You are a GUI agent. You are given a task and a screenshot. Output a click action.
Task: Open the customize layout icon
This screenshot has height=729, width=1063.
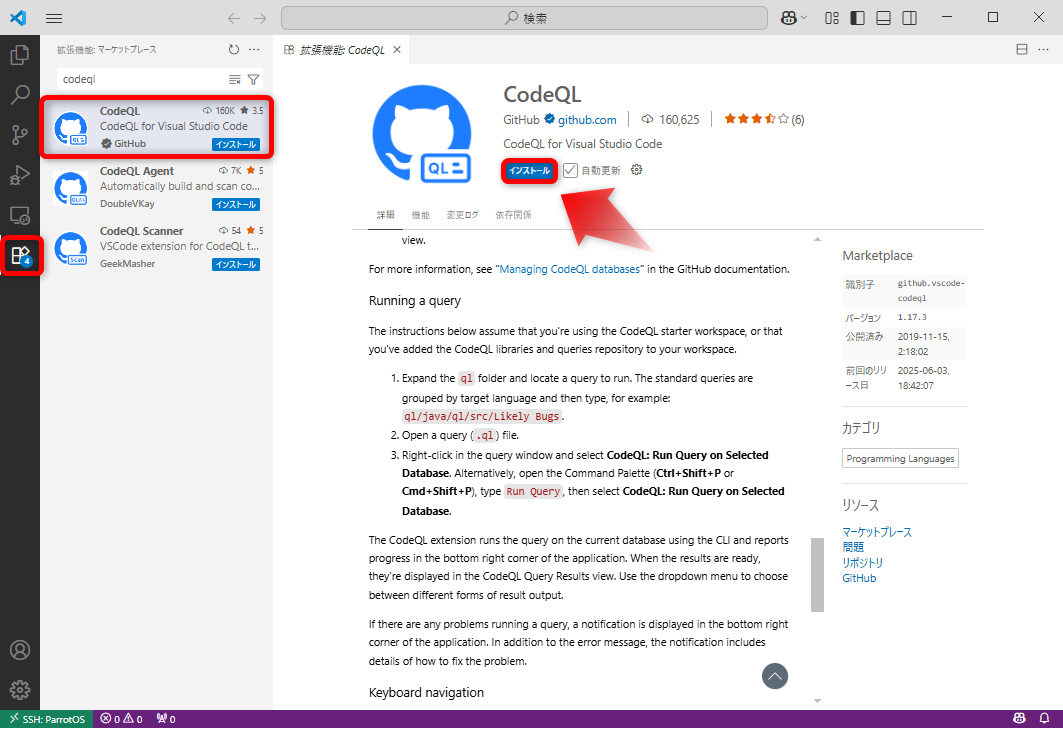[832, 18]
